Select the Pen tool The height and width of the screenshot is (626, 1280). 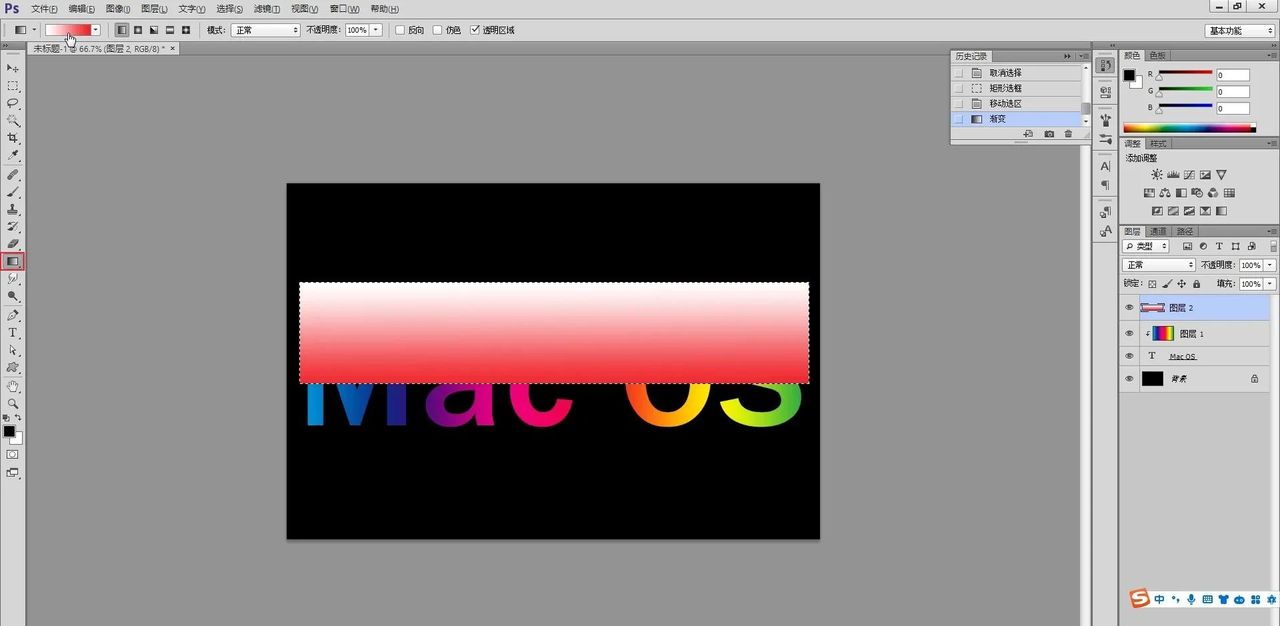(13, 315)
